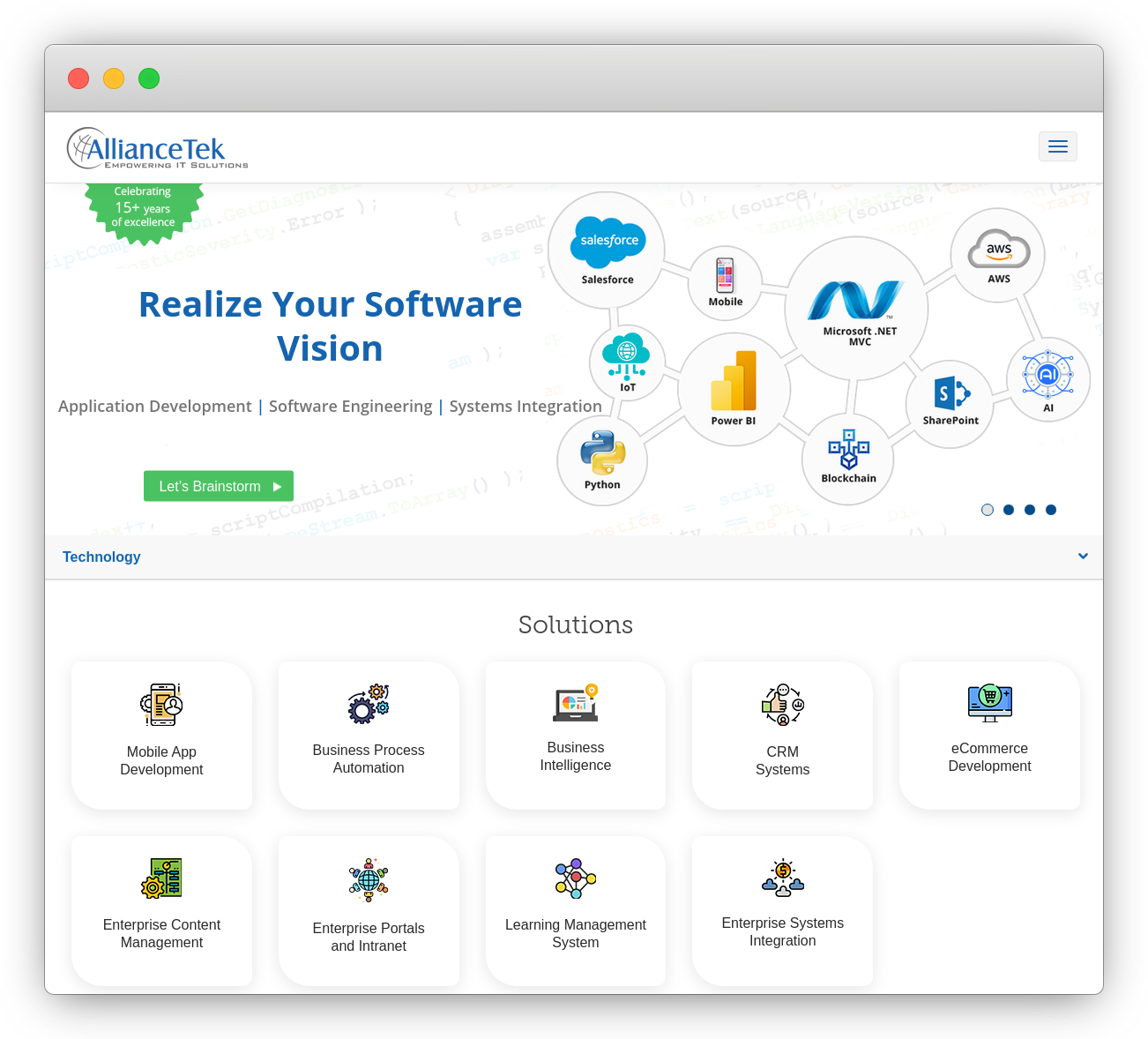Select the second carousel slide dot

pos(1009,510)
